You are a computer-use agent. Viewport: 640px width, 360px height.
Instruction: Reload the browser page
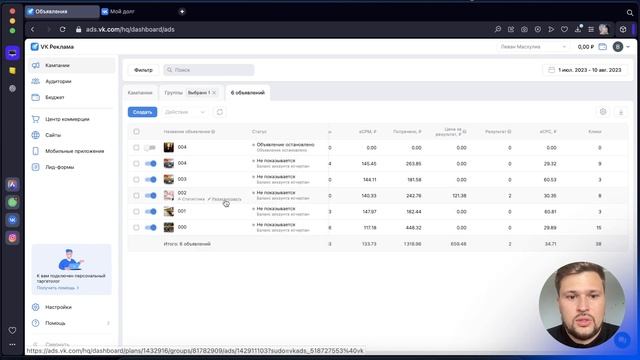pyautogui.click(x=62, y=29)
